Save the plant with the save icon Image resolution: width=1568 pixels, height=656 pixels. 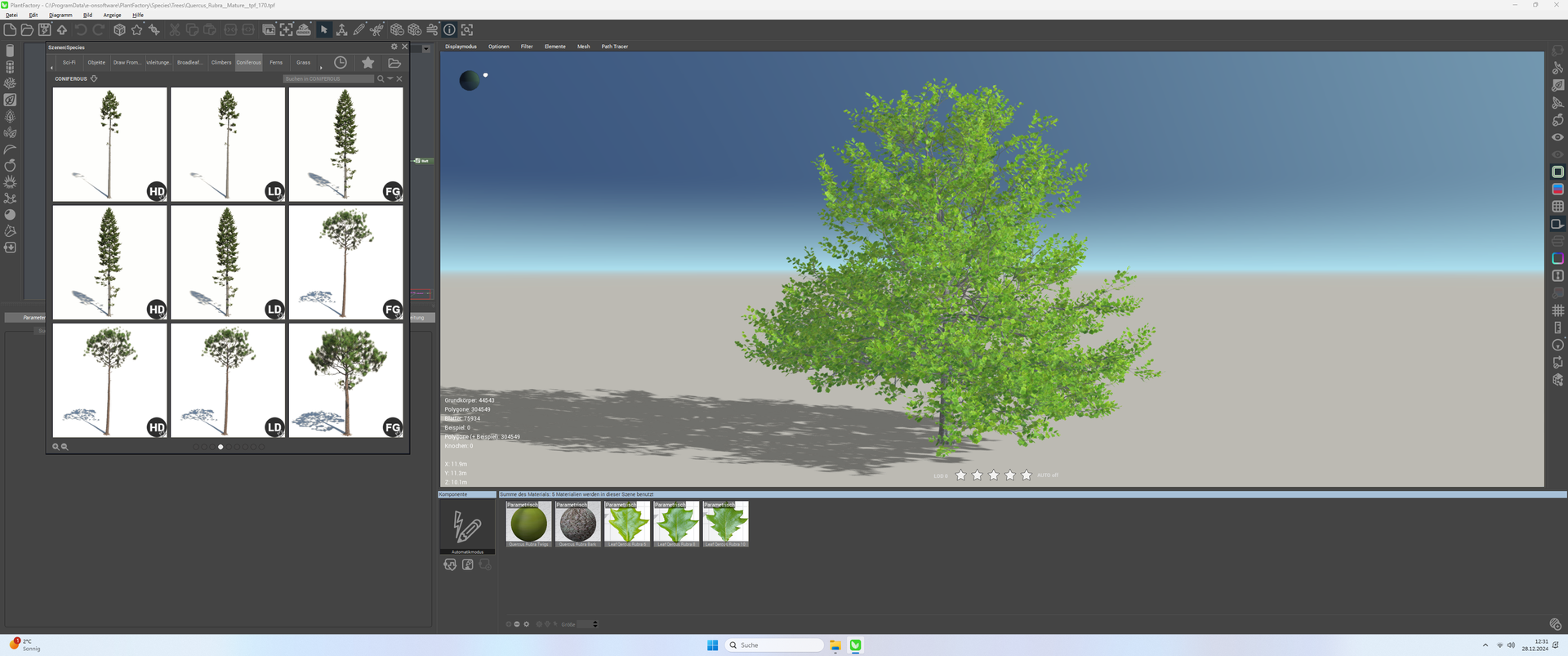45,29
